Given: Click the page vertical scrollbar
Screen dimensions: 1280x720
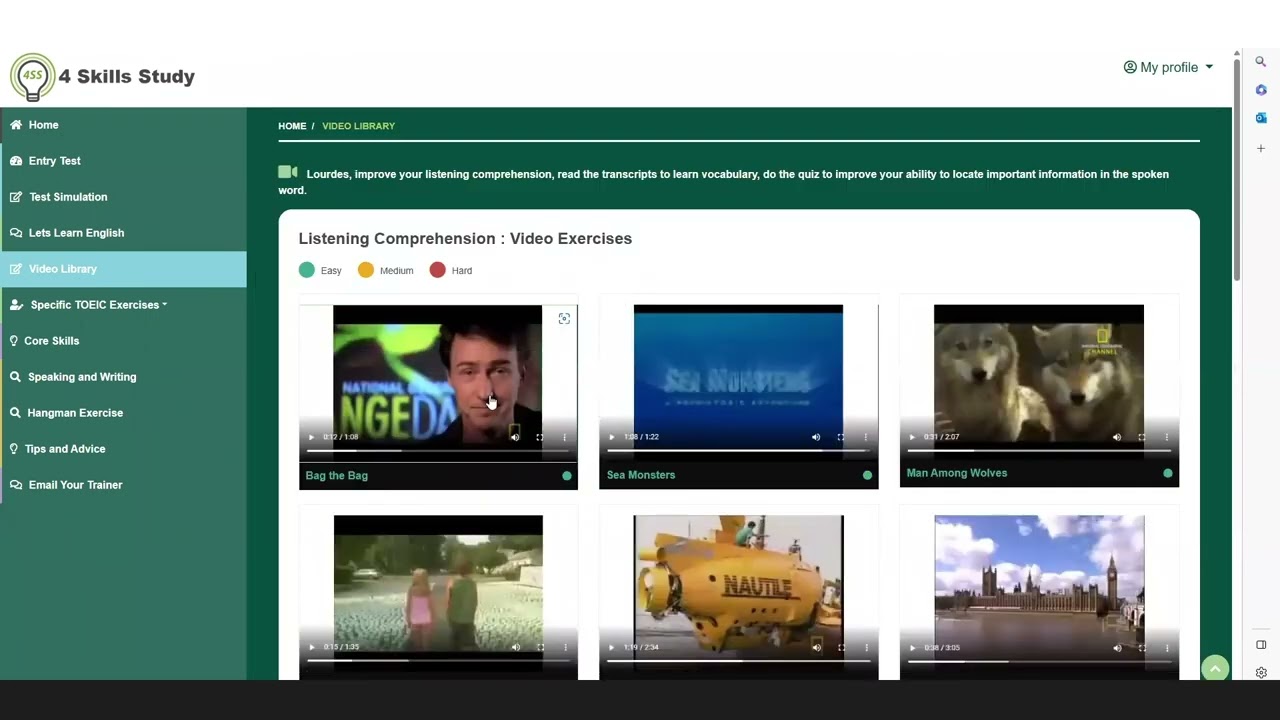Looking at the screenshot, I should tap(1237, 168).
